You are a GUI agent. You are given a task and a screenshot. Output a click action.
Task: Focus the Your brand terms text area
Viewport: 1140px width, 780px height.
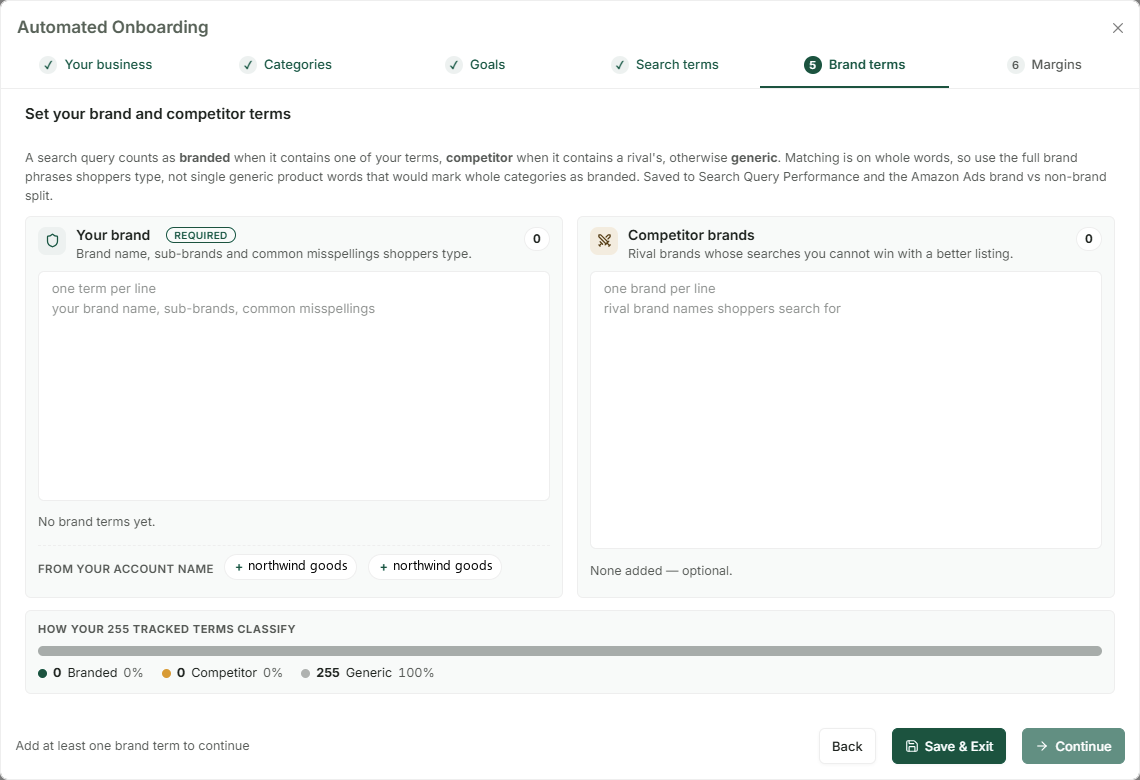pos(294,386)
